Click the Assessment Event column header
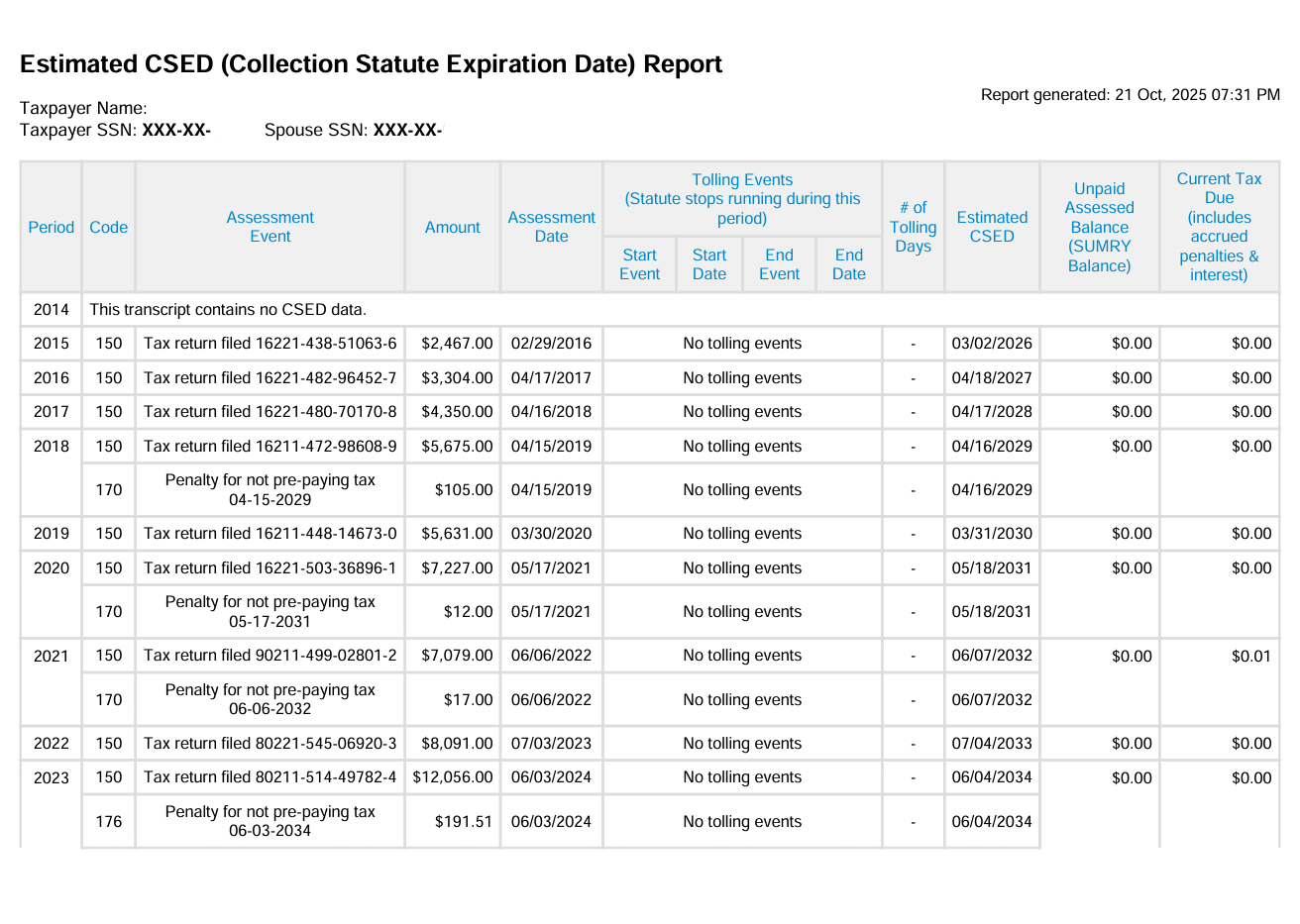Viewport: 1300px width, 924px height. [x=270, y=227]
